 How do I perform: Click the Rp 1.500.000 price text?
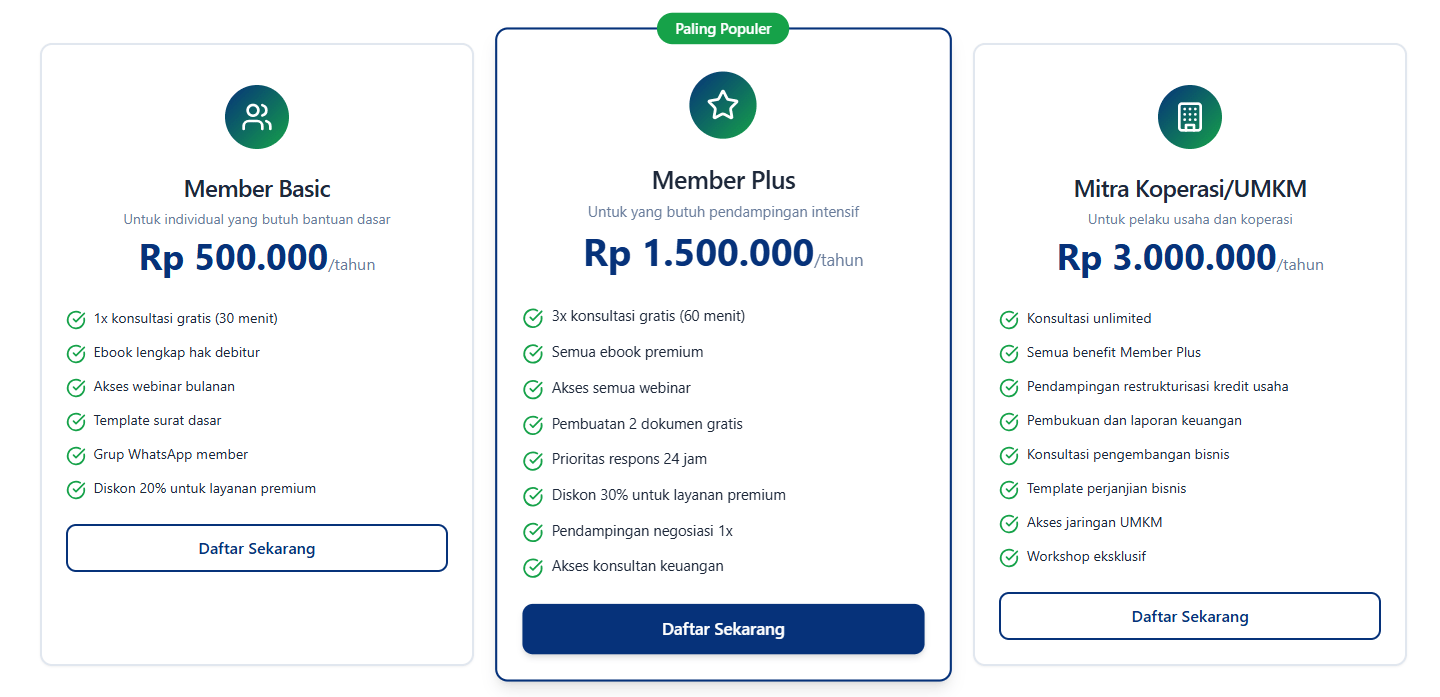click(699, 254)
